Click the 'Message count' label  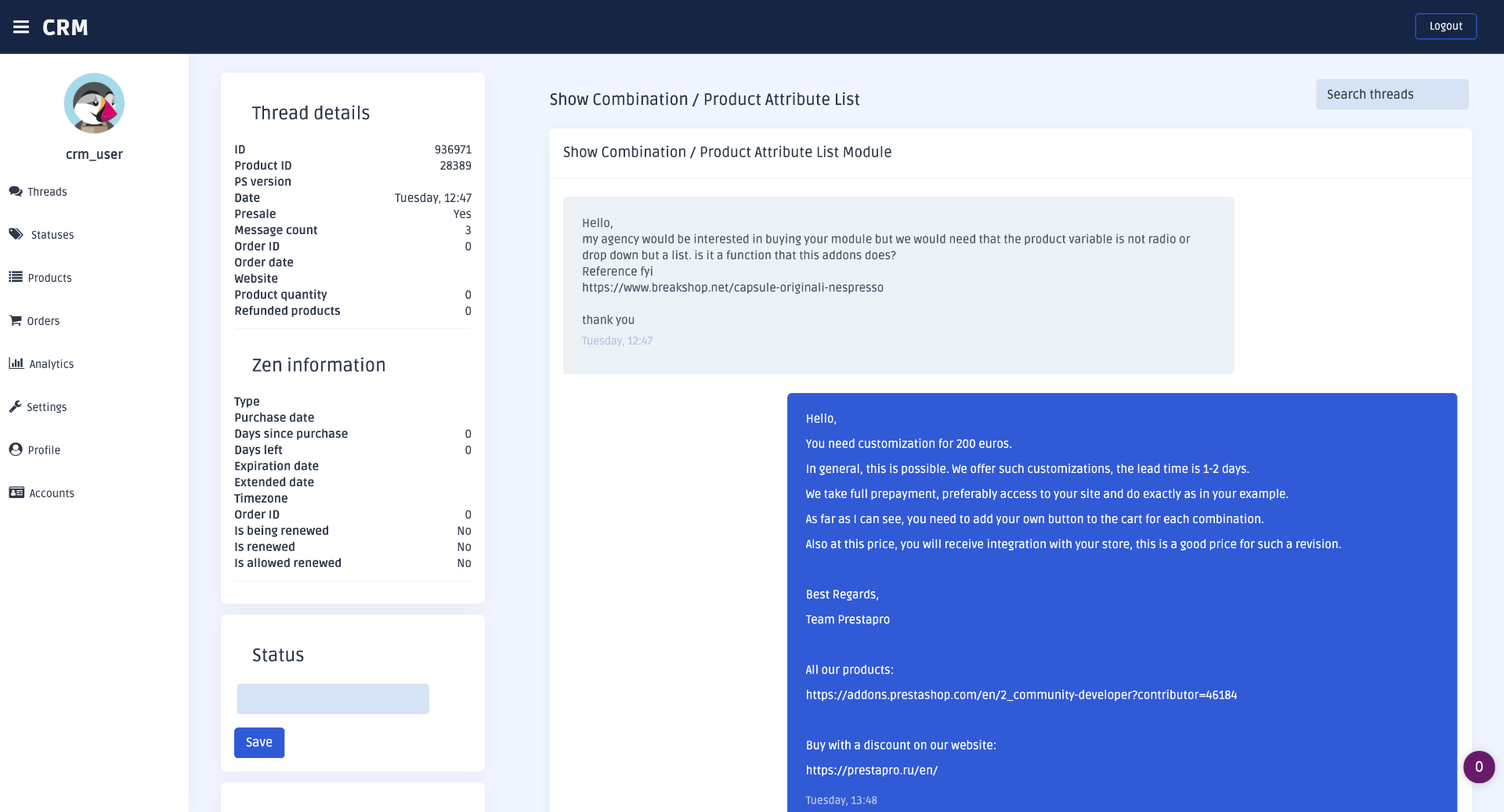point(276,230)
